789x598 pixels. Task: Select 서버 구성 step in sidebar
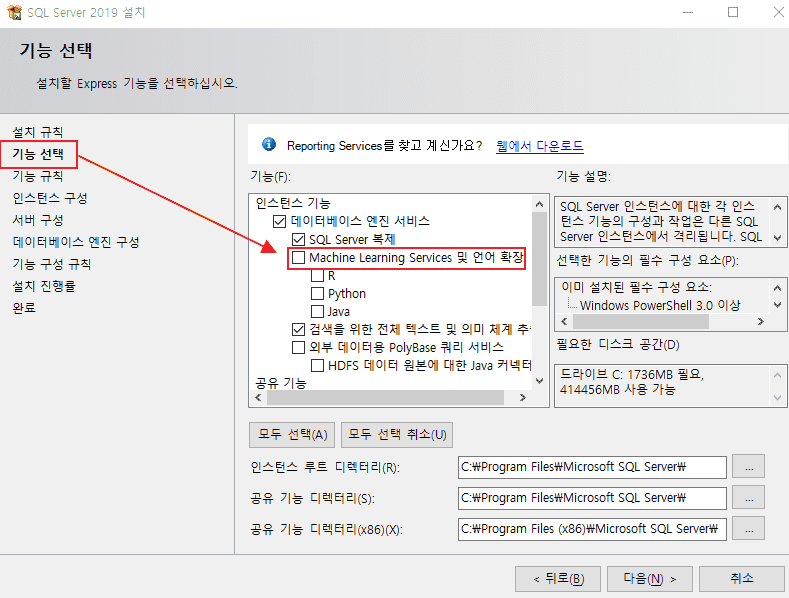38,220
